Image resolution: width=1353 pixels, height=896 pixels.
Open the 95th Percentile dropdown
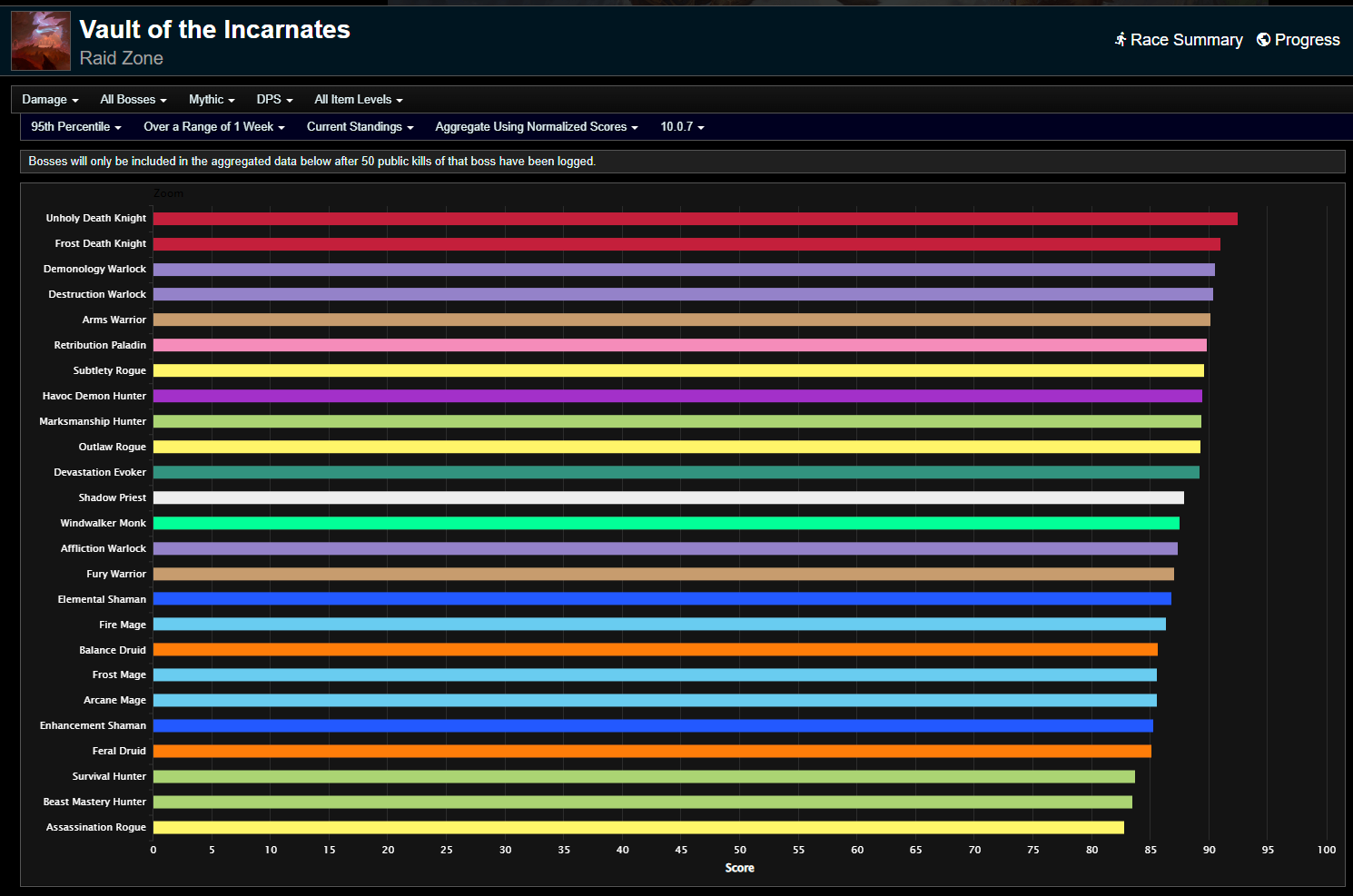tap(76, 127)
